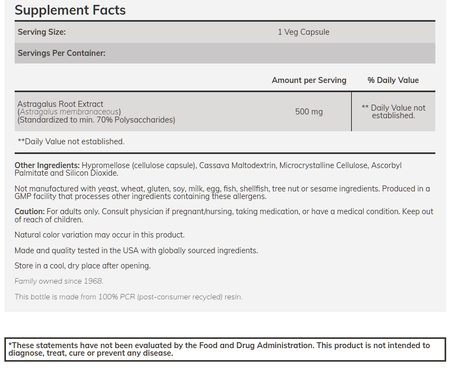The image size is (450, 372).
Task: Click Natural color variation may occur line
Action: point(99,235)
